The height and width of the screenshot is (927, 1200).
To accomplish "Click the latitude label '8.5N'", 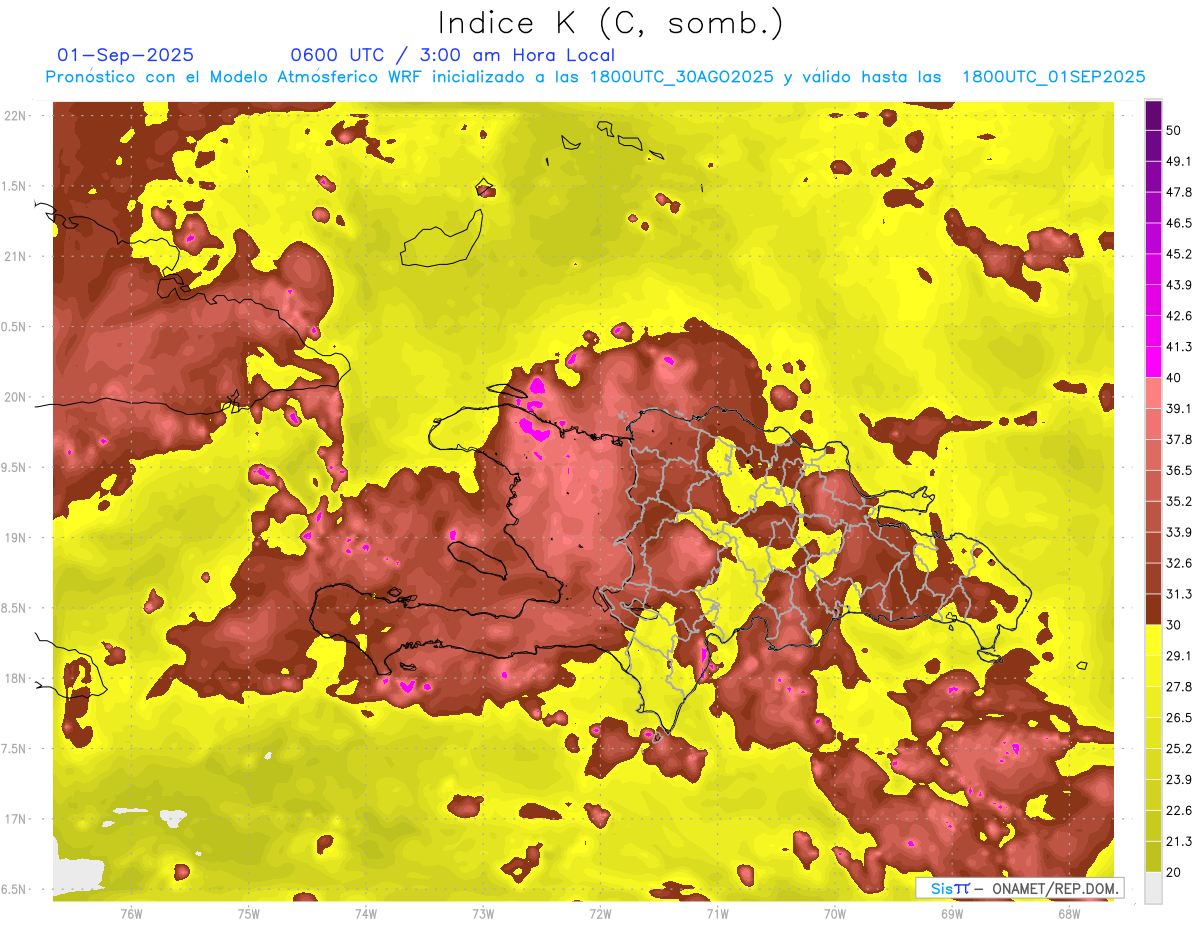I will 15,608.
